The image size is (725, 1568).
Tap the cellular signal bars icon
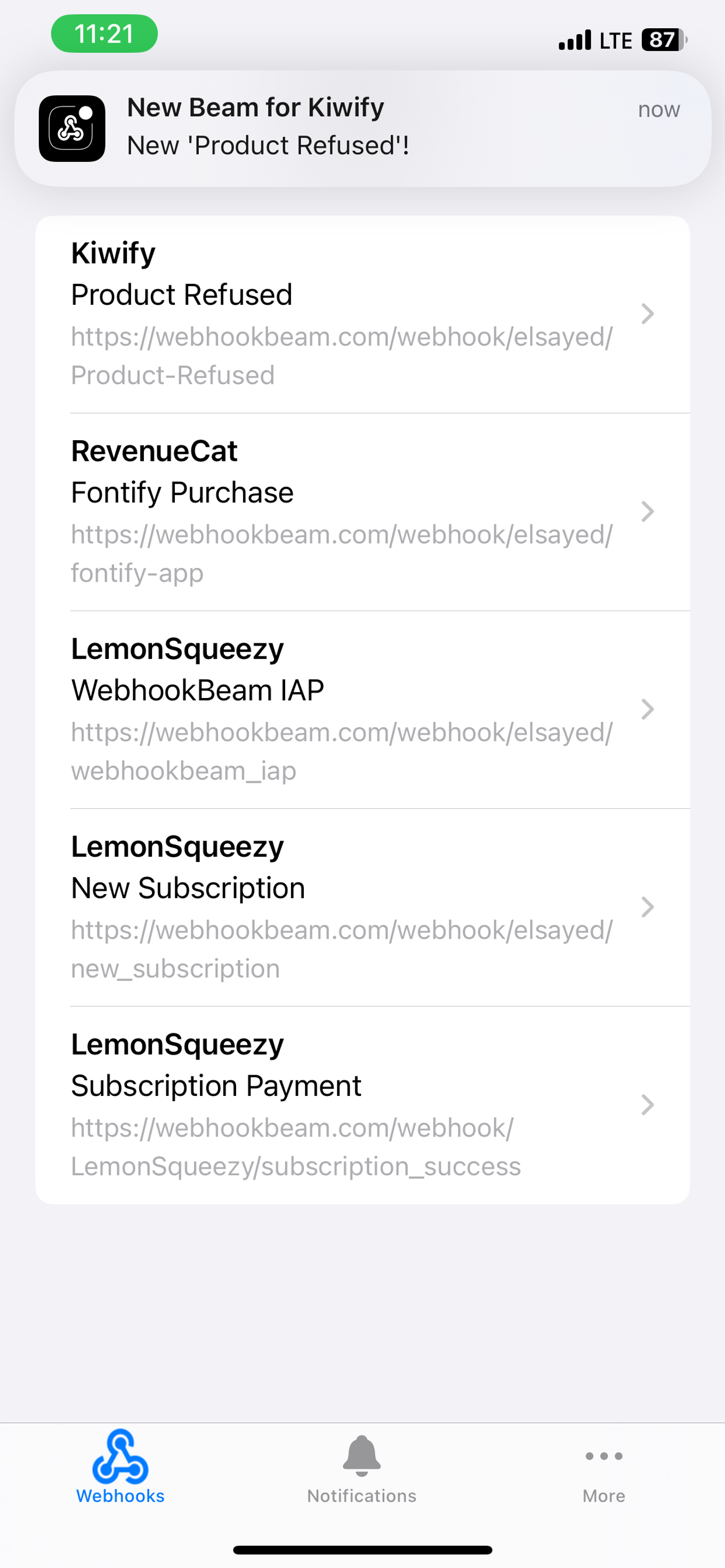[x=575, y=40]
